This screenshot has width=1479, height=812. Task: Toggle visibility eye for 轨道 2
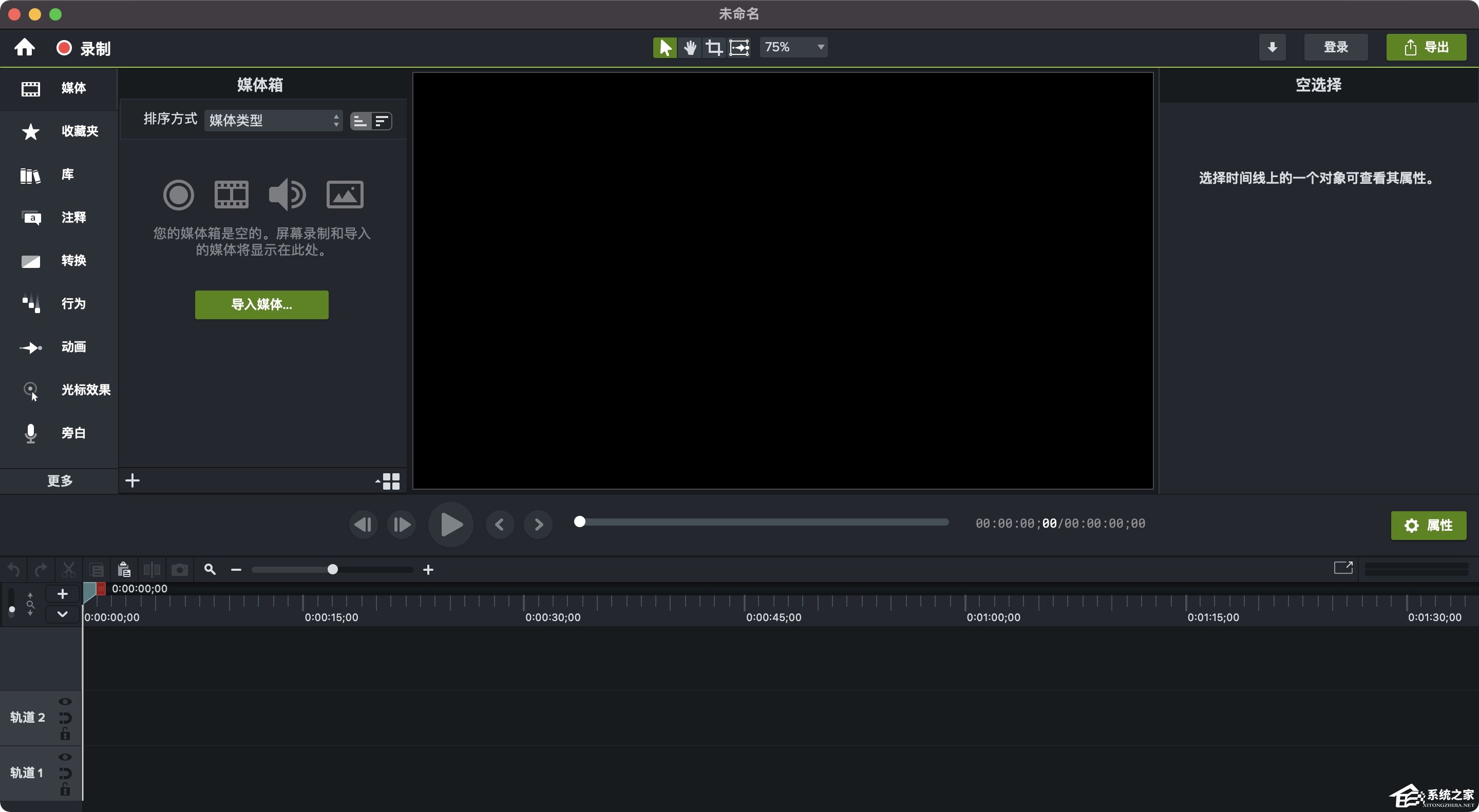pos(65,701)
